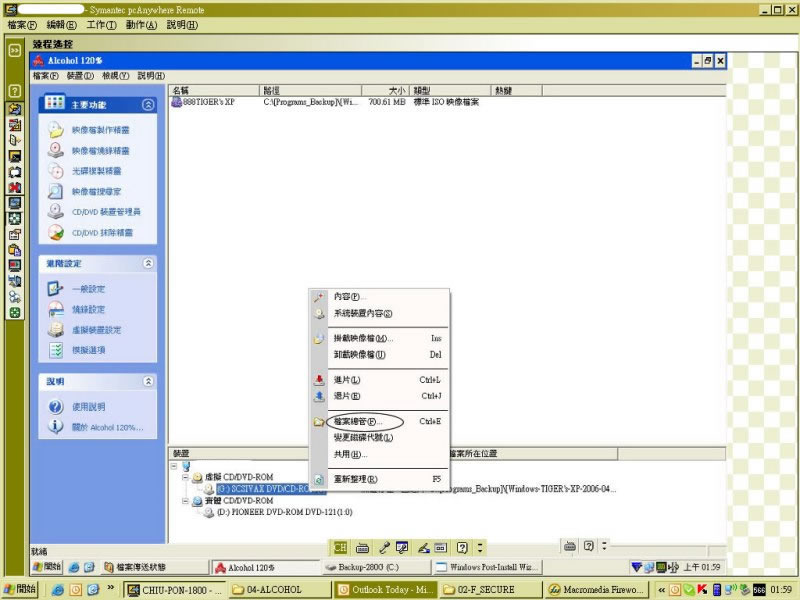Switch to Backup-2800 (C:) taskbar item
Viewport: 800px width, 600px height.
(x=377, y=567)
